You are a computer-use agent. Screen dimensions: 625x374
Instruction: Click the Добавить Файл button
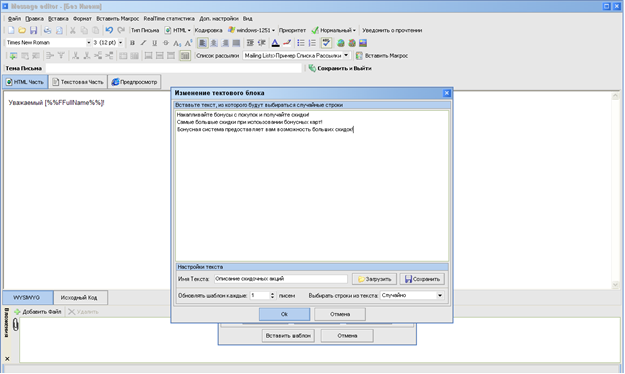38,312
